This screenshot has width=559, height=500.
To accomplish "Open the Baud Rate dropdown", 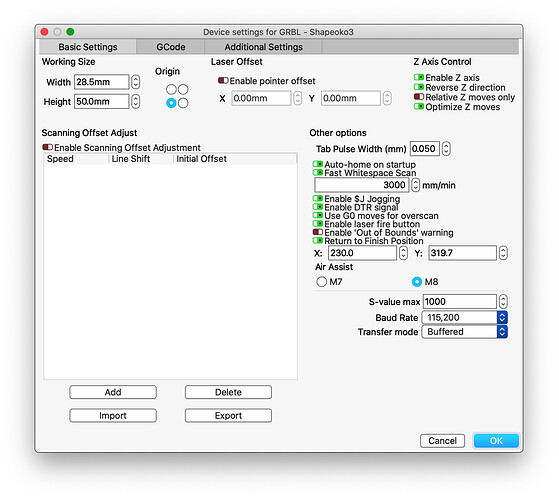I will tap(464, 317).
